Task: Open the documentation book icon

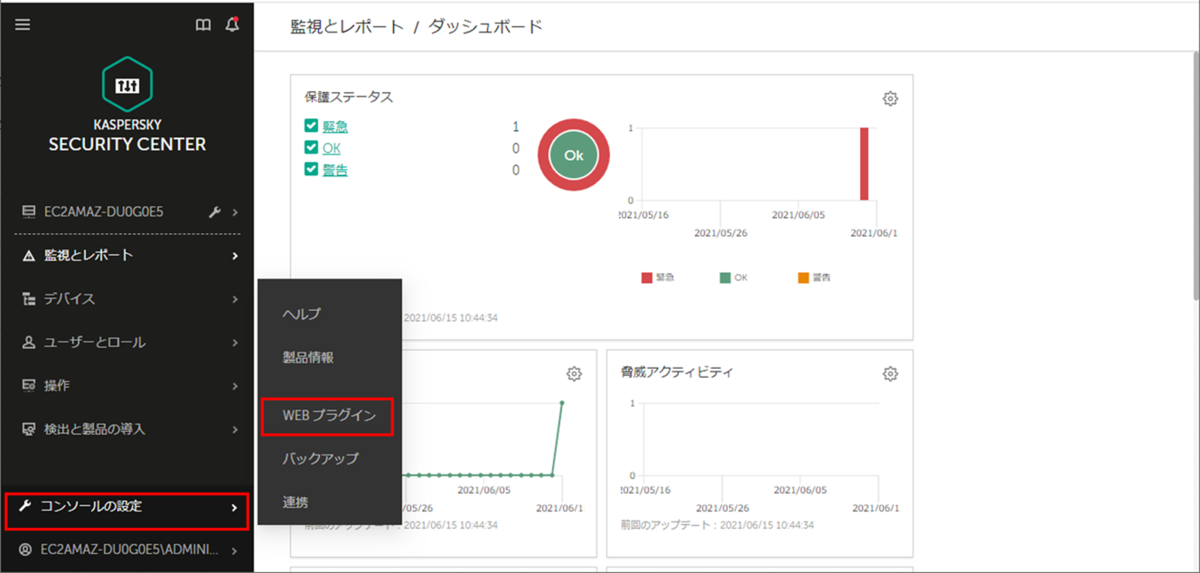Action: (203, 25)
